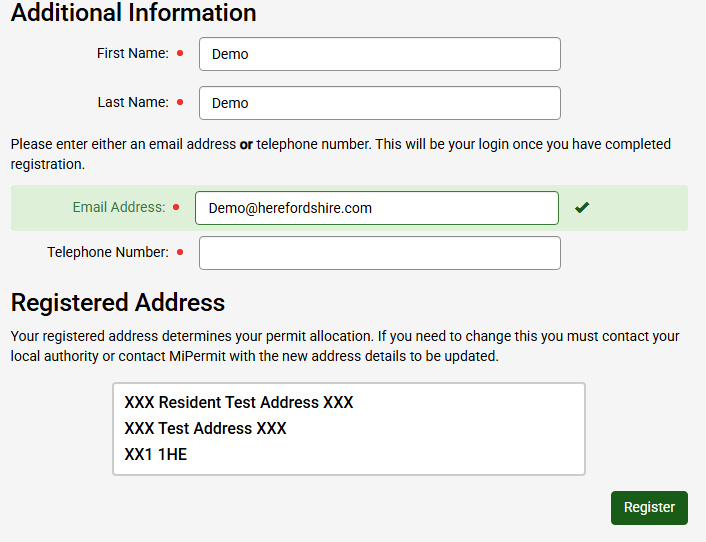
Task: Click the required indicator next to Email Address
Action: (176, 208)
